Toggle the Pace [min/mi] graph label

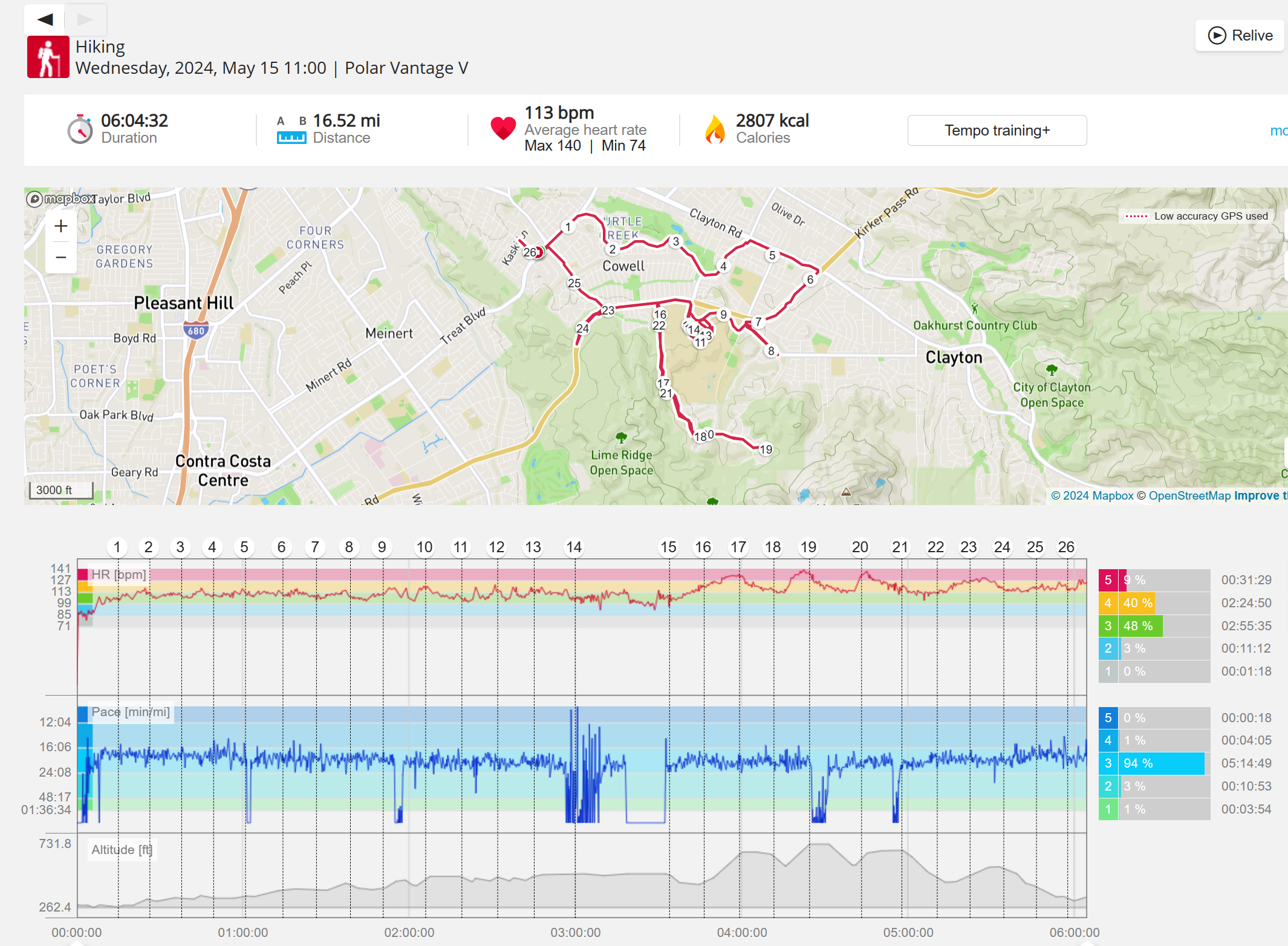(130, 712)
